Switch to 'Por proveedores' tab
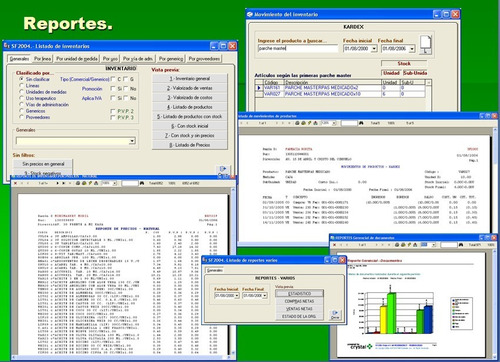The image size is (500, 362). coord(204,59)
